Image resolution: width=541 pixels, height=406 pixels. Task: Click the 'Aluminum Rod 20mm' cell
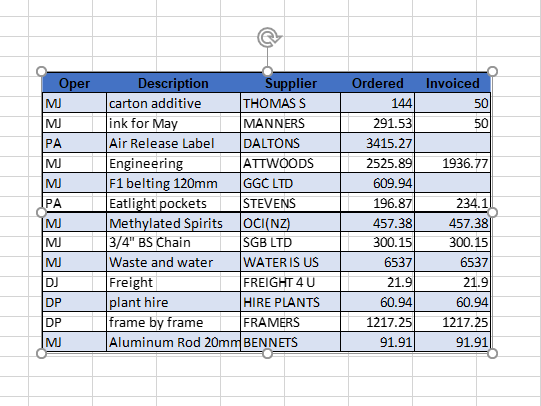coord(174,342)
